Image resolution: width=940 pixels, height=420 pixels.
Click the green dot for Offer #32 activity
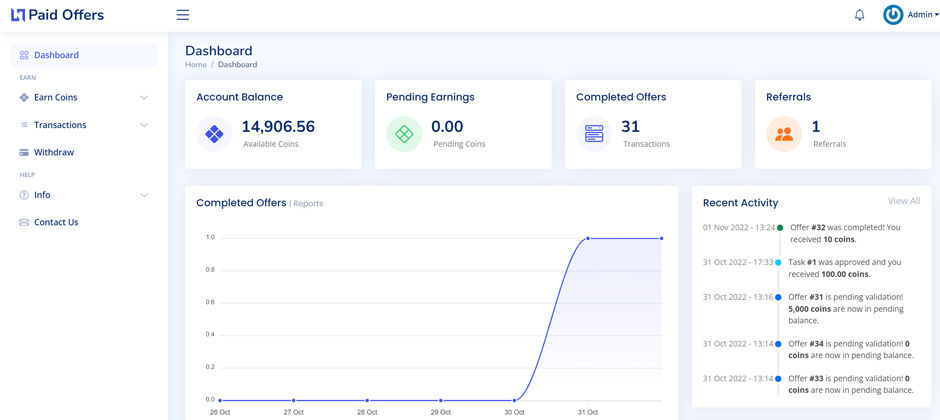point(780,228)
